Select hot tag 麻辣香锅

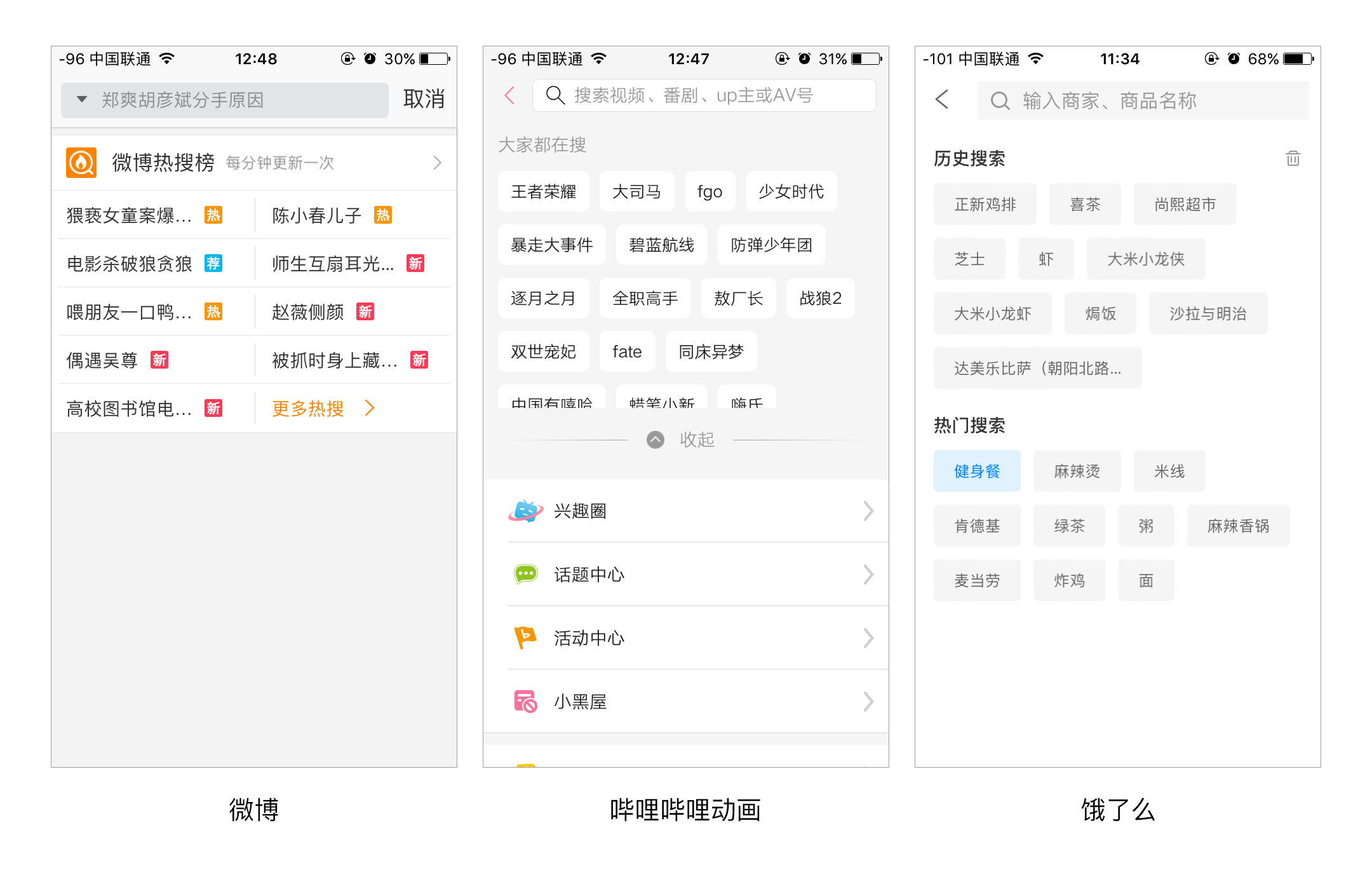tap(1239, 526)
